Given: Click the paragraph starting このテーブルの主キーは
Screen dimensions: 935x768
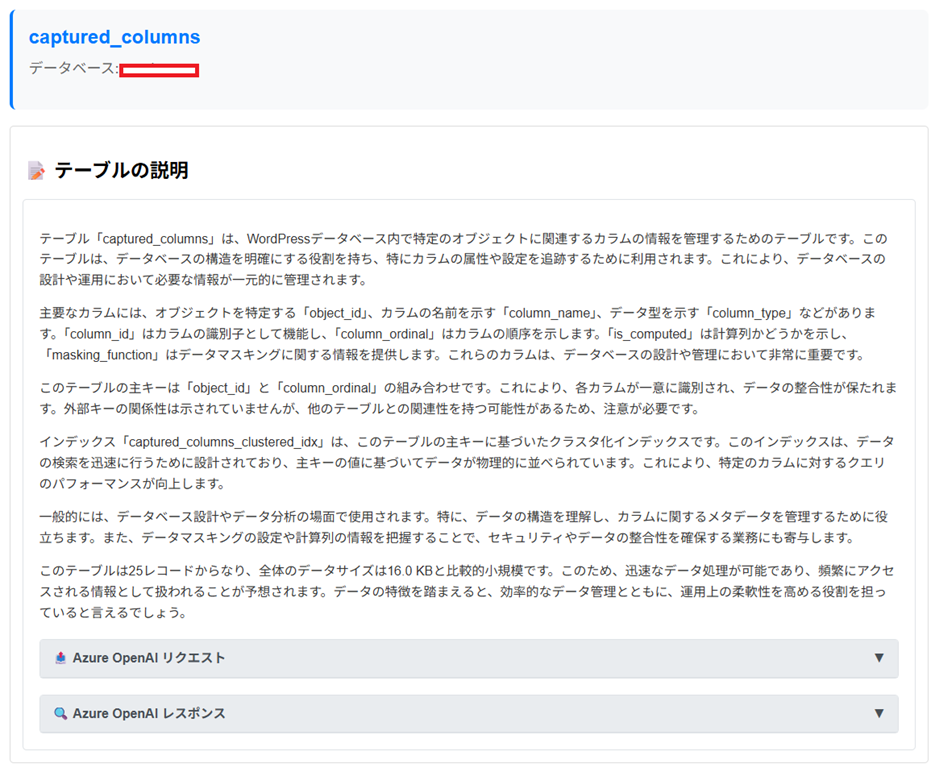Looking at the screenshot, I should [468, 398].
